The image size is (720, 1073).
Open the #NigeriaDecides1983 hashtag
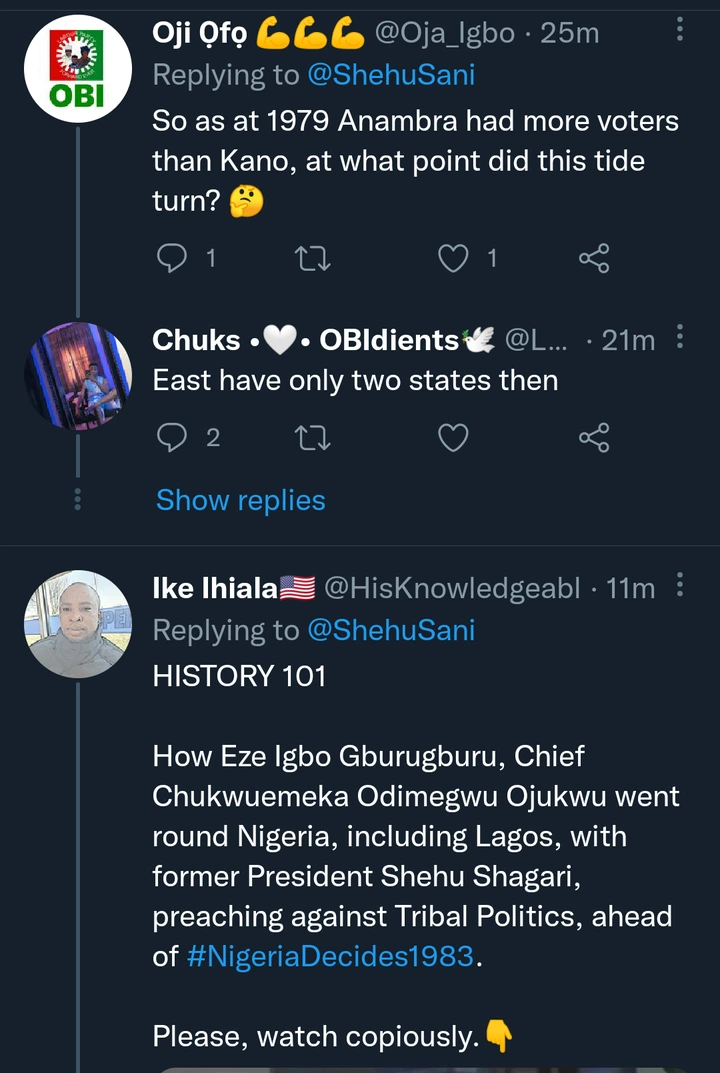pos(330,955)
